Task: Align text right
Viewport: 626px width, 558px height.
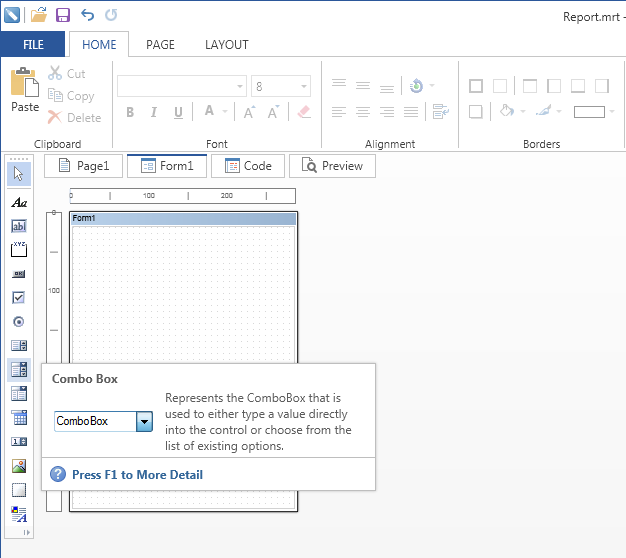Action: (x=386, y=112)
